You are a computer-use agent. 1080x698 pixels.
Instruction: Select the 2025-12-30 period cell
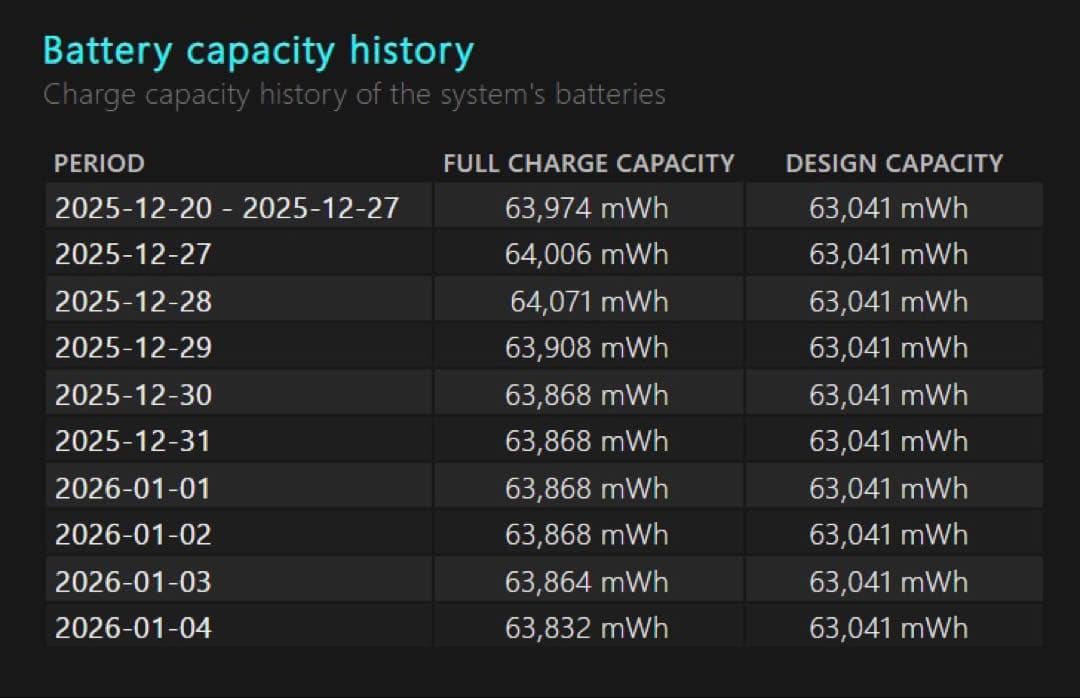pyautogui.click(x=133, y=395)
